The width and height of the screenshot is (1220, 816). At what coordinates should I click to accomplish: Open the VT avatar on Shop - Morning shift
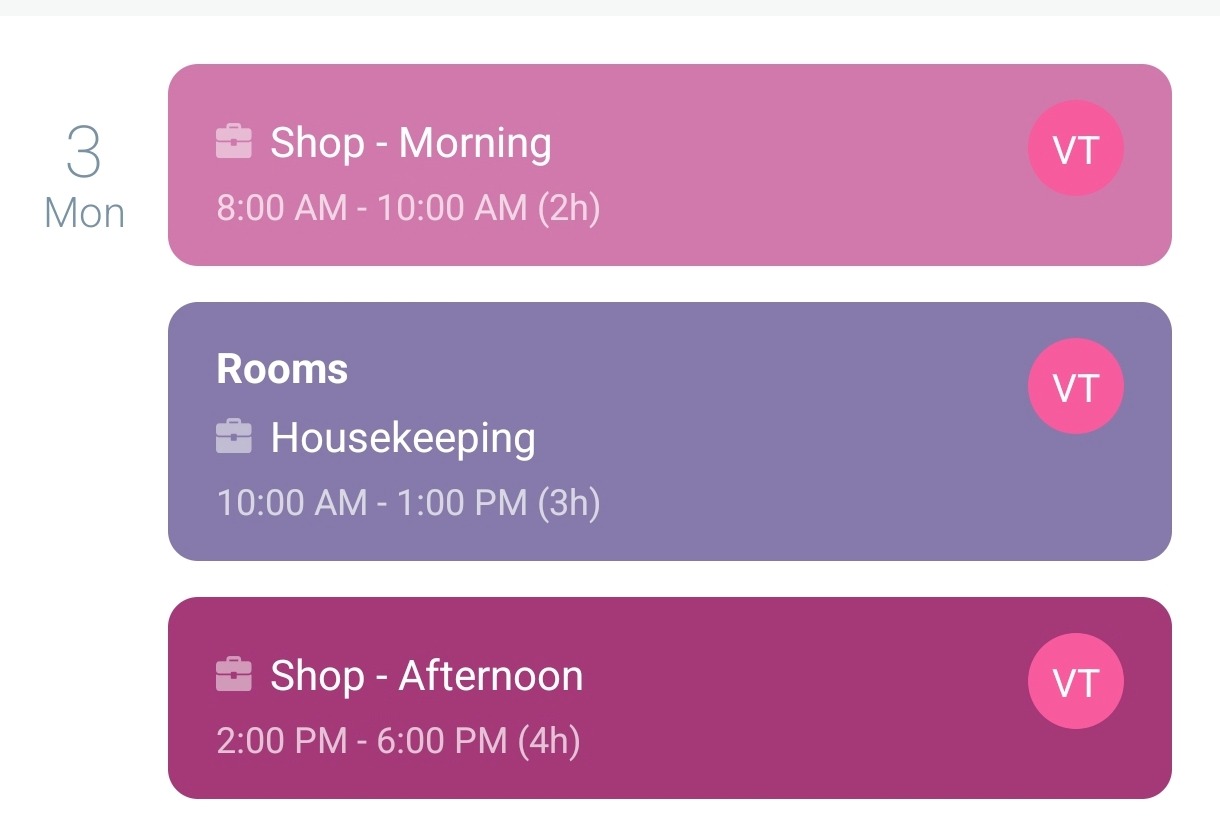click(x=1076, y=149)
